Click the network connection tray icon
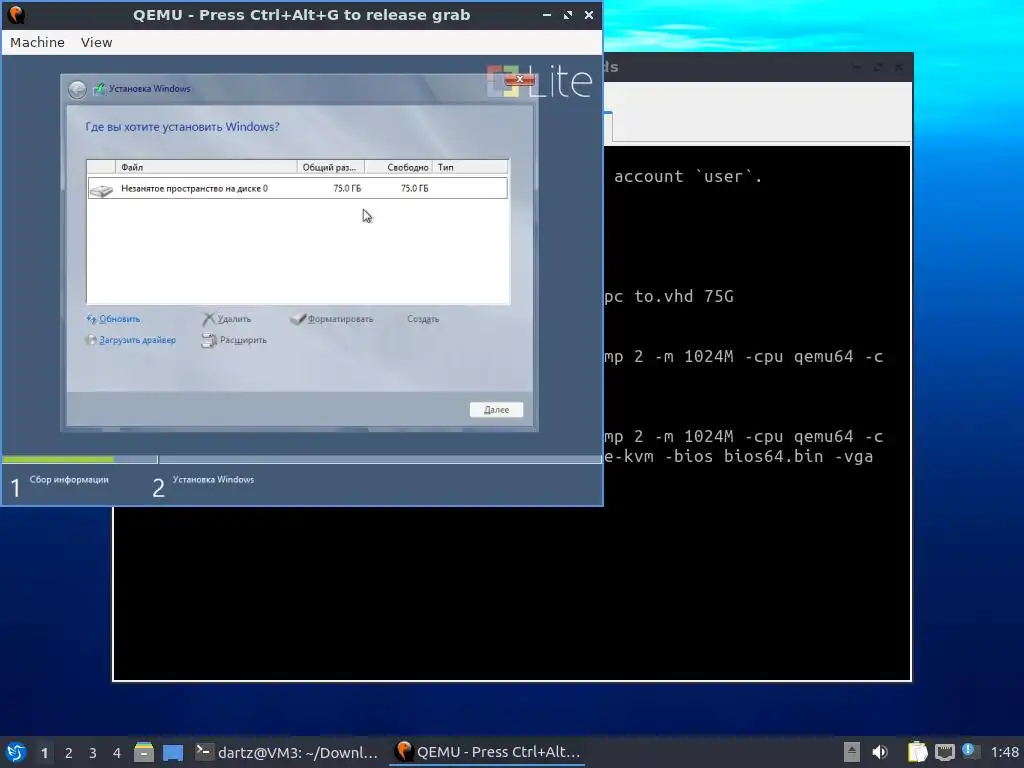1024x768 pixels. (944, 752)
